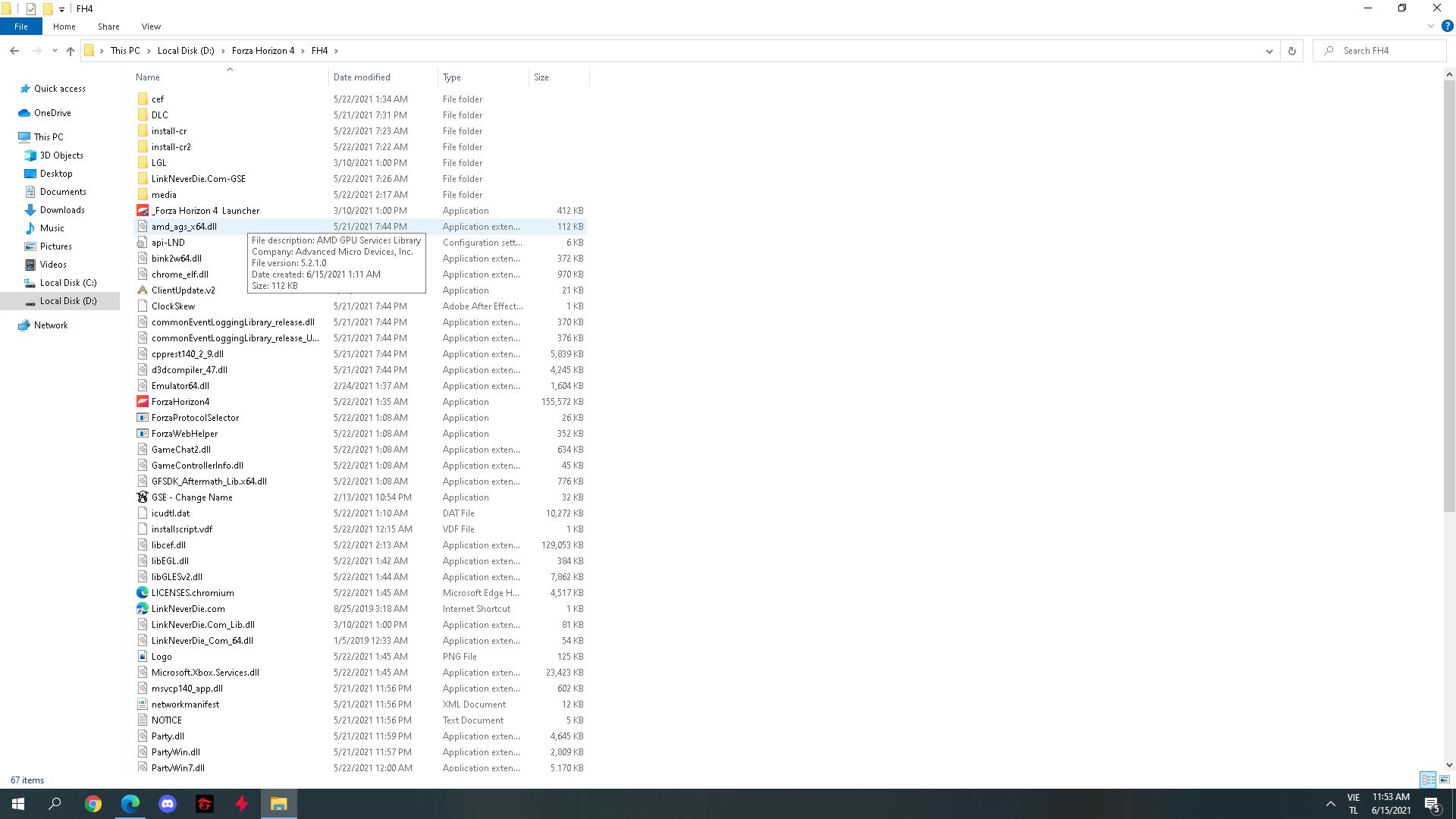Switch to large icons view toggle

tap(1445, 780)
